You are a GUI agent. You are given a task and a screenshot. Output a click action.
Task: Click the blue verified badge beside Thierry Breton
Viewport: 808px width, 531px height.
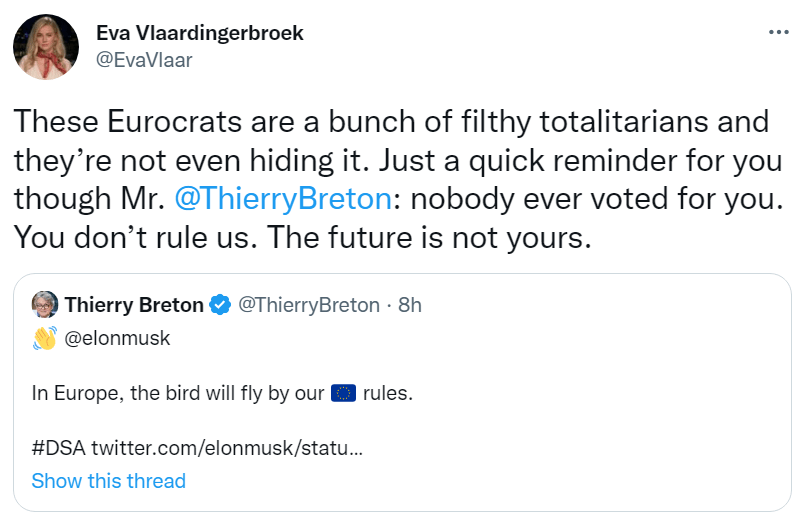pos(220,305)
